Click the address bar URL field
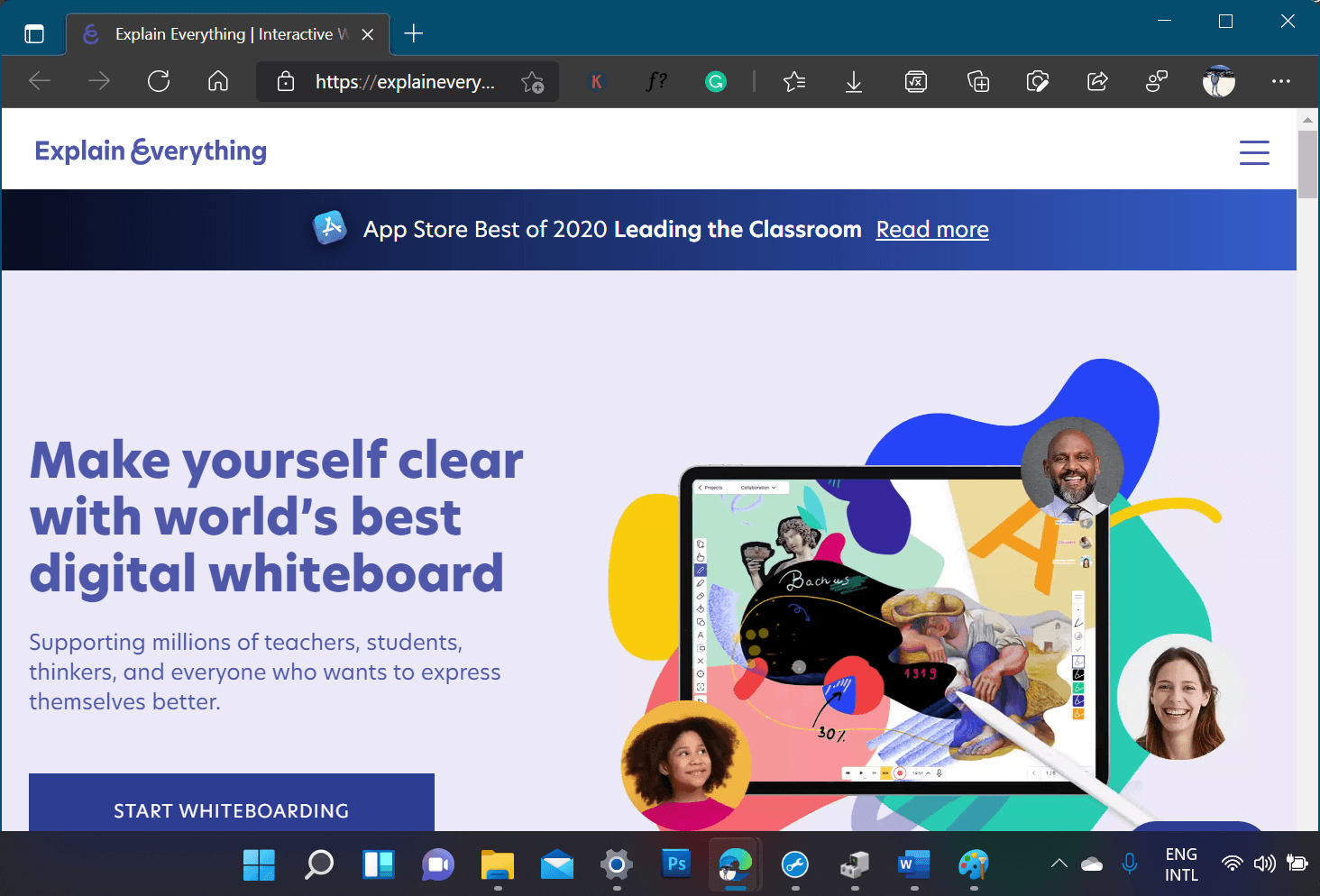Image resolution: width=1320 pixels, height=896 pixels. pos(405,81)
